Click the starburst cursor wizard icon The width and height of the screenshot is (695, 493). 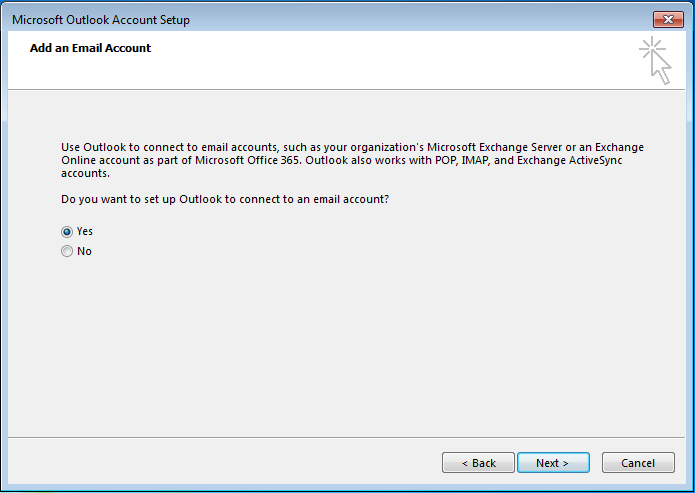point(655,61)
